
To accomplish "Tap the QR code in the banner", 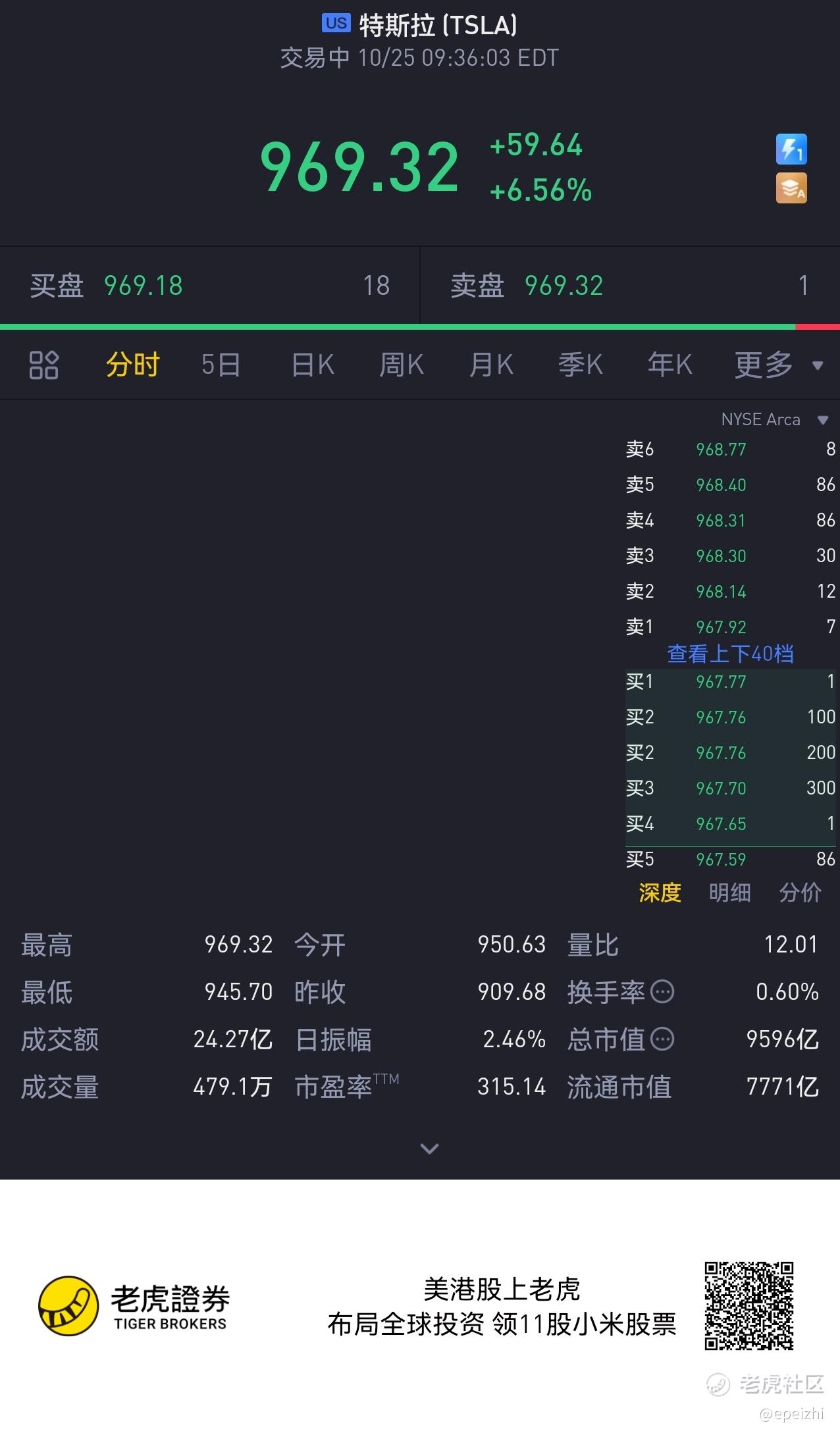I will [x=749, y=1306].
